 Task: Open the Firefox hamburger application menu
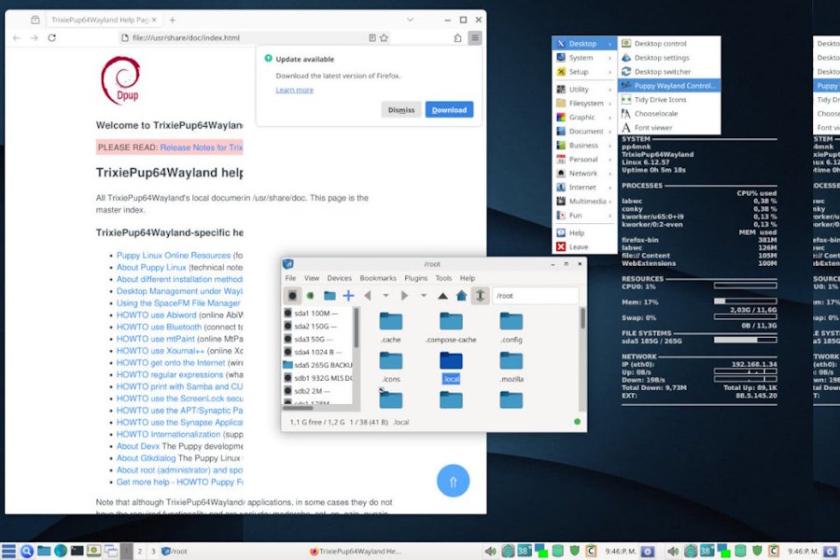coord(475,38)
